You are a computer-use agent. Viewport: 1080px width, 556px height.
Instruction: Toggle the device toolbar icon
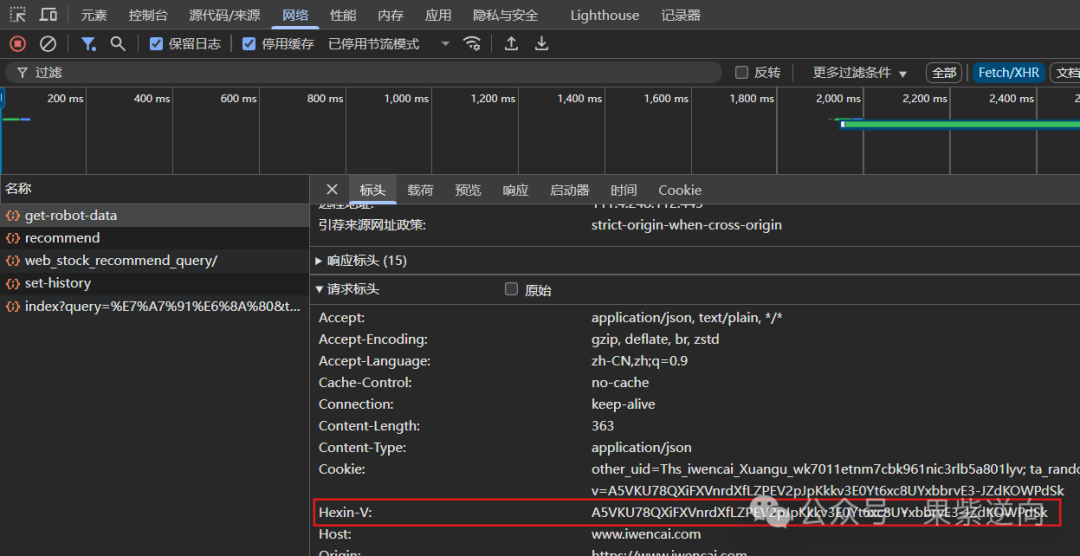pyautogui.click(x=48, y=15)
